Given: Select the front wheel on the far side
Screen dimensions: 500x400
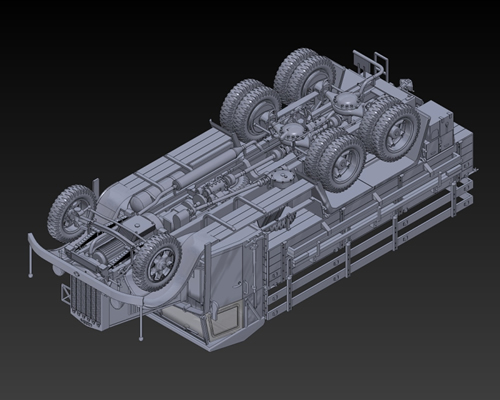Looking at the screenshot, I should coord(71,213).
